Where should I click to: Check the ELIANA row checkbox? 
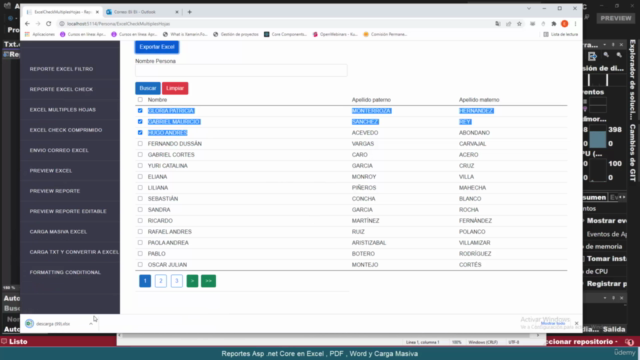pos(140,177)
